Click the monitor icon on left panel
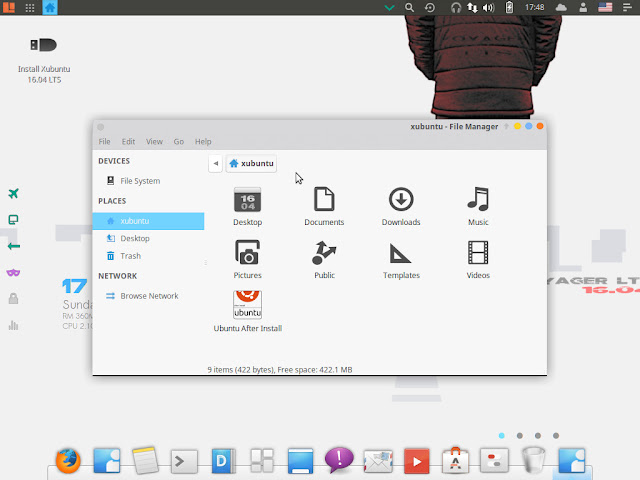The height and width of the screenshot is (480, 640). click(x=13, y=220)
